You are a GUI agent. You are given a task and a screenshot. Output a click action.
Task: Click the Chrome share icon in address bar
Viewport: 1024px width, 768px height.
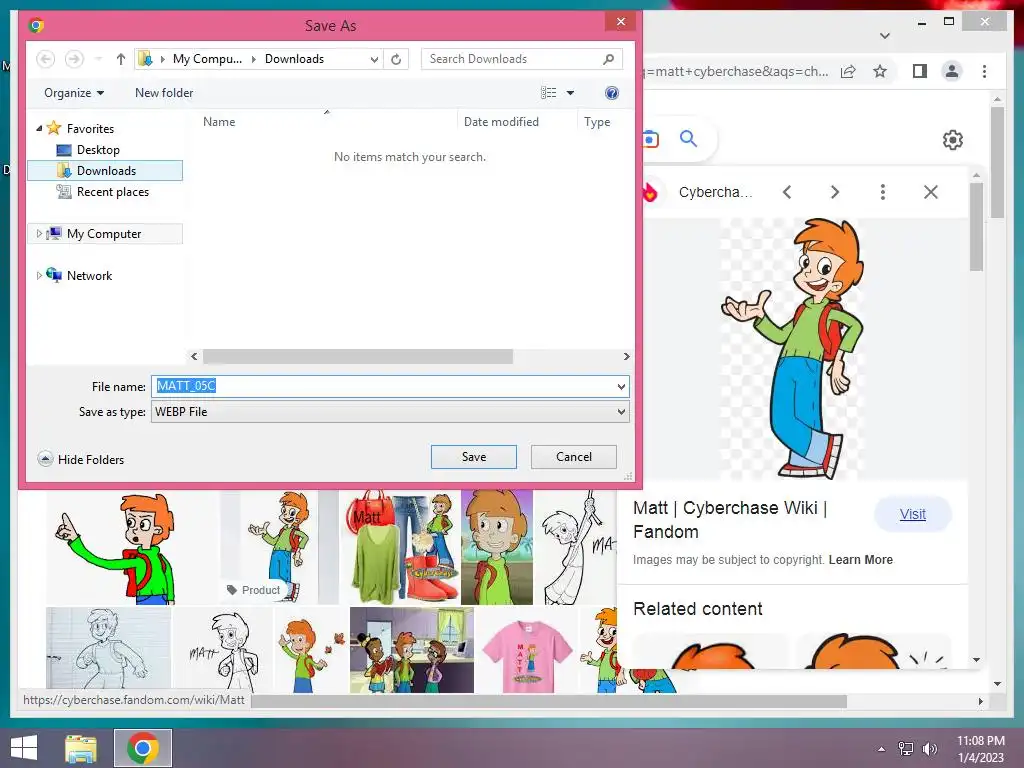click(x=848, y=71)
